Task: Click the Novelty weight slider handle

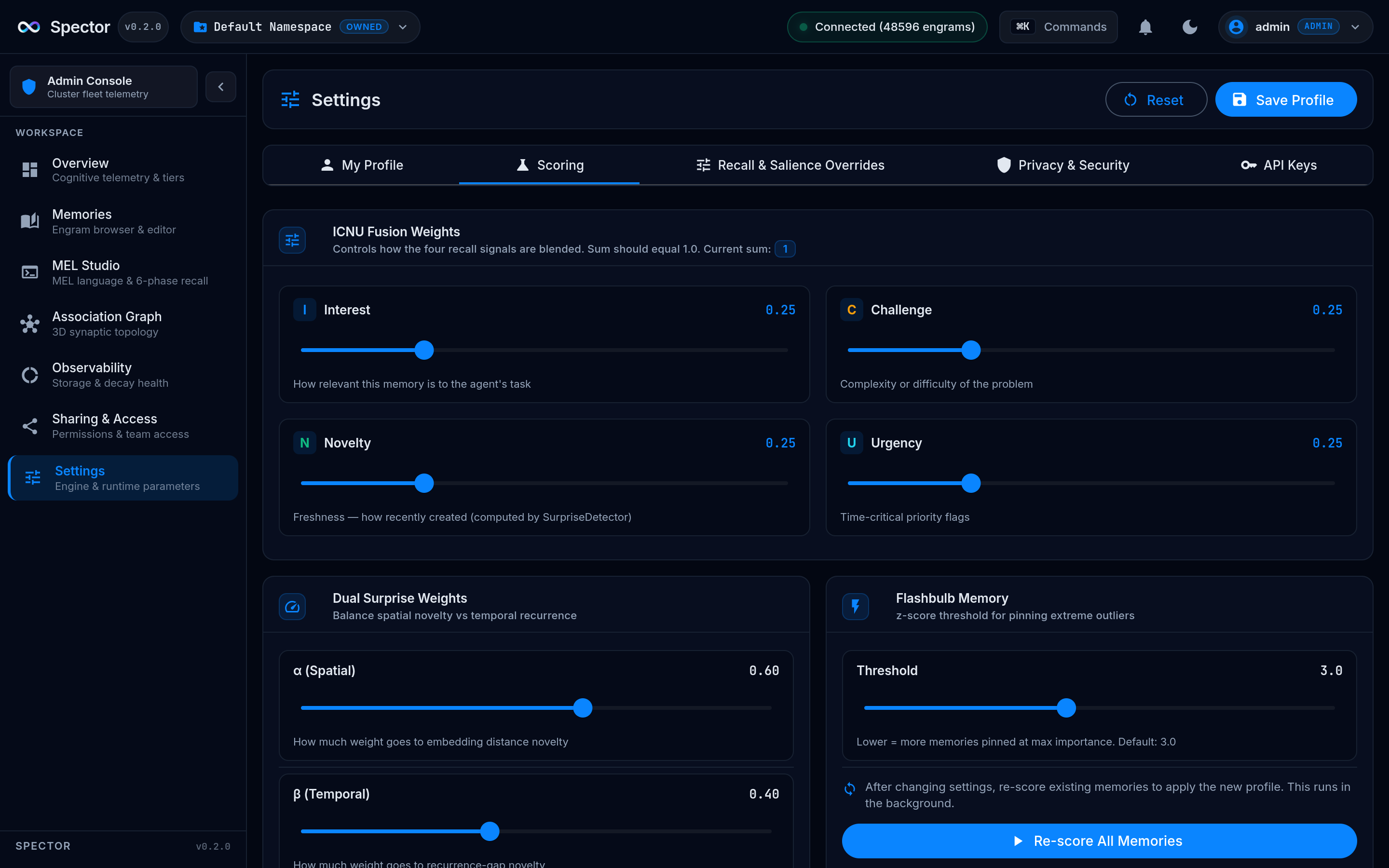Action: (x=424, y=483)
